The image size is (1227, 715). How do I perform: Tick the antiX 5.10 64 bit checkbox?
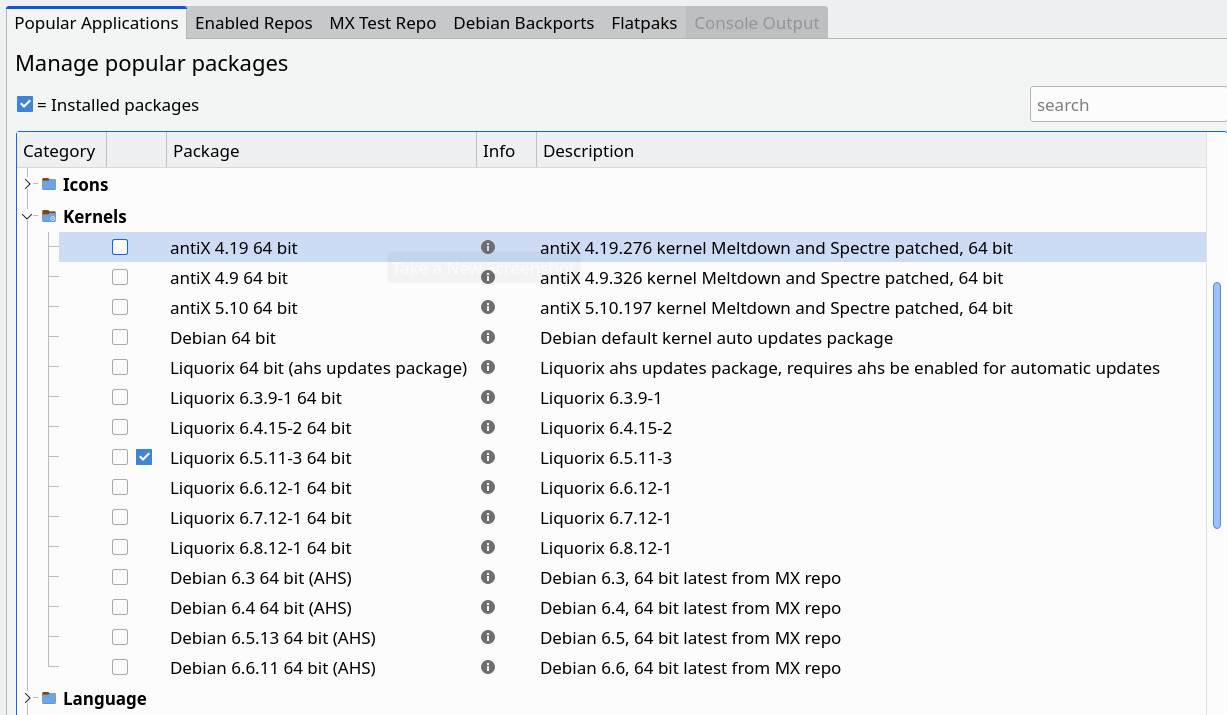pyautogui.click(x=120, y=307)
